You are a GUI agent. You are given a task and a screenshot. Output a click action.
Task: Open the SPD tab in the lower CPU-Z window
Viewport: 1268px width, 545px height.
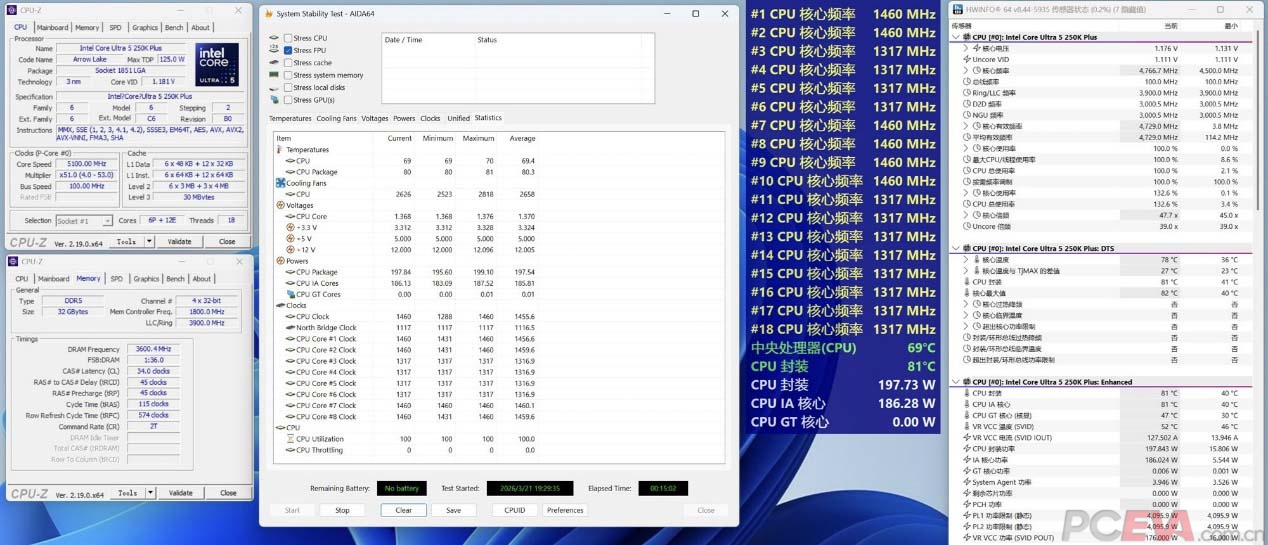point(116,279)
